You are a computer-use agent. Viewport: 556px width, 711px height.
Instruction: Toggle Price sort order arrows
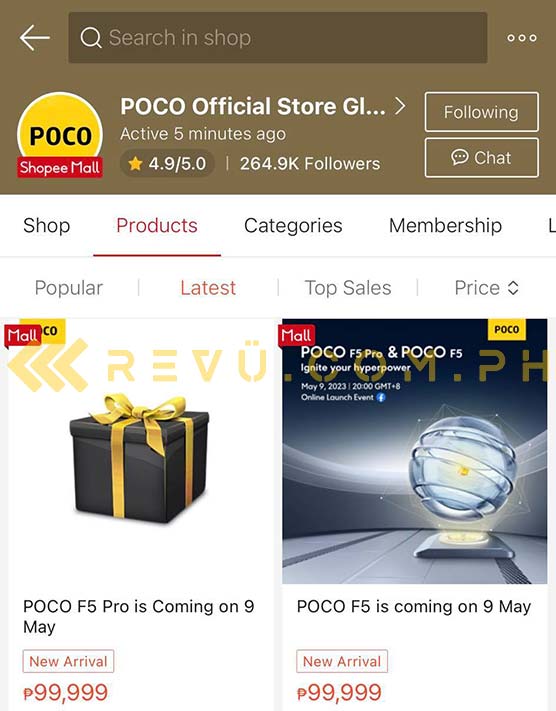click(513, 288)
